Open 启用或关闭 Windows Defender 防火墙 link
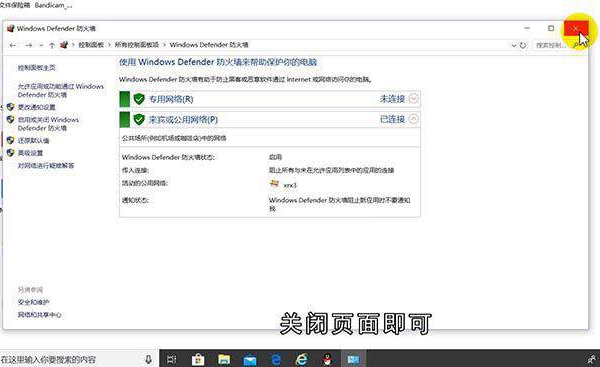Viewport: 600px width, 367px height. click(x=48, y=124)
